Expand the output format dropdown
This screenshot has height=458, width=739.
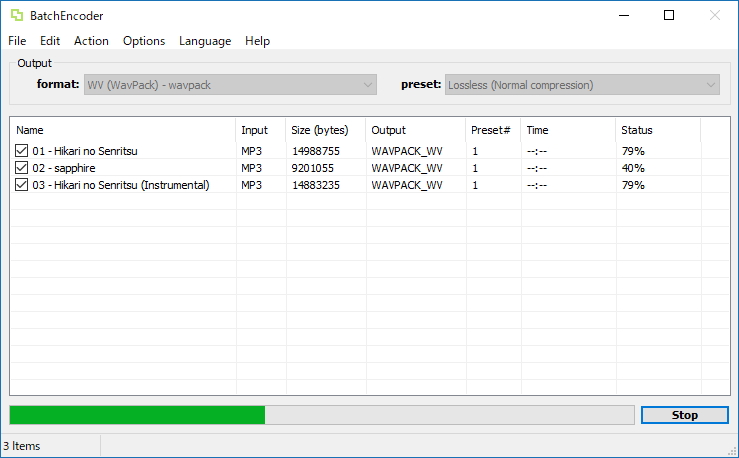[230, 85]
